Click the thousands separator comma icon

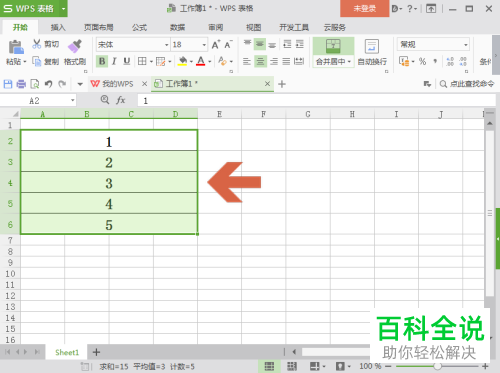coord(435,61)
